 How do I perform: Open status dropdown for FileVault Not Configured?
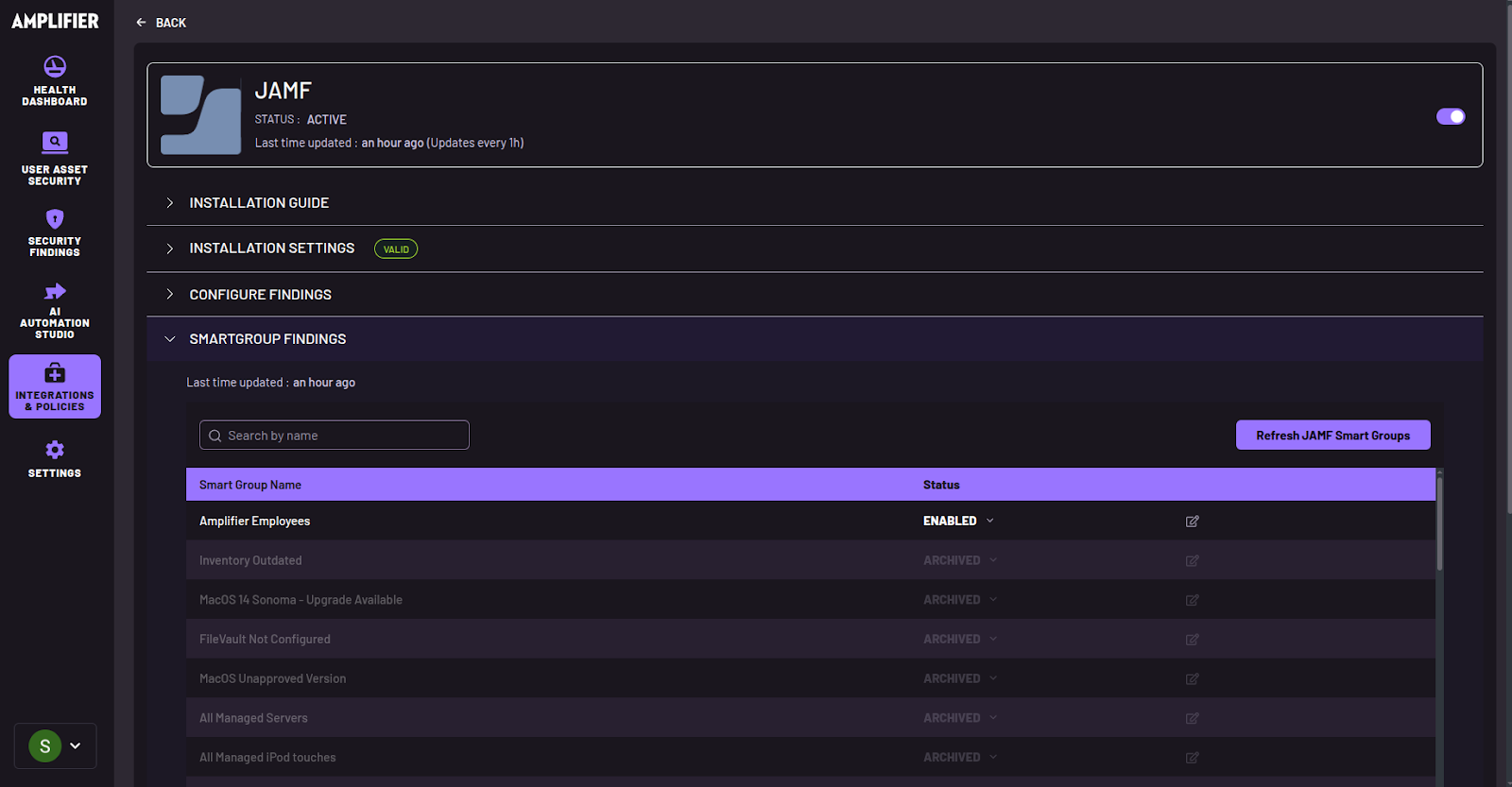pyautogui.click(x=960, y=640)
